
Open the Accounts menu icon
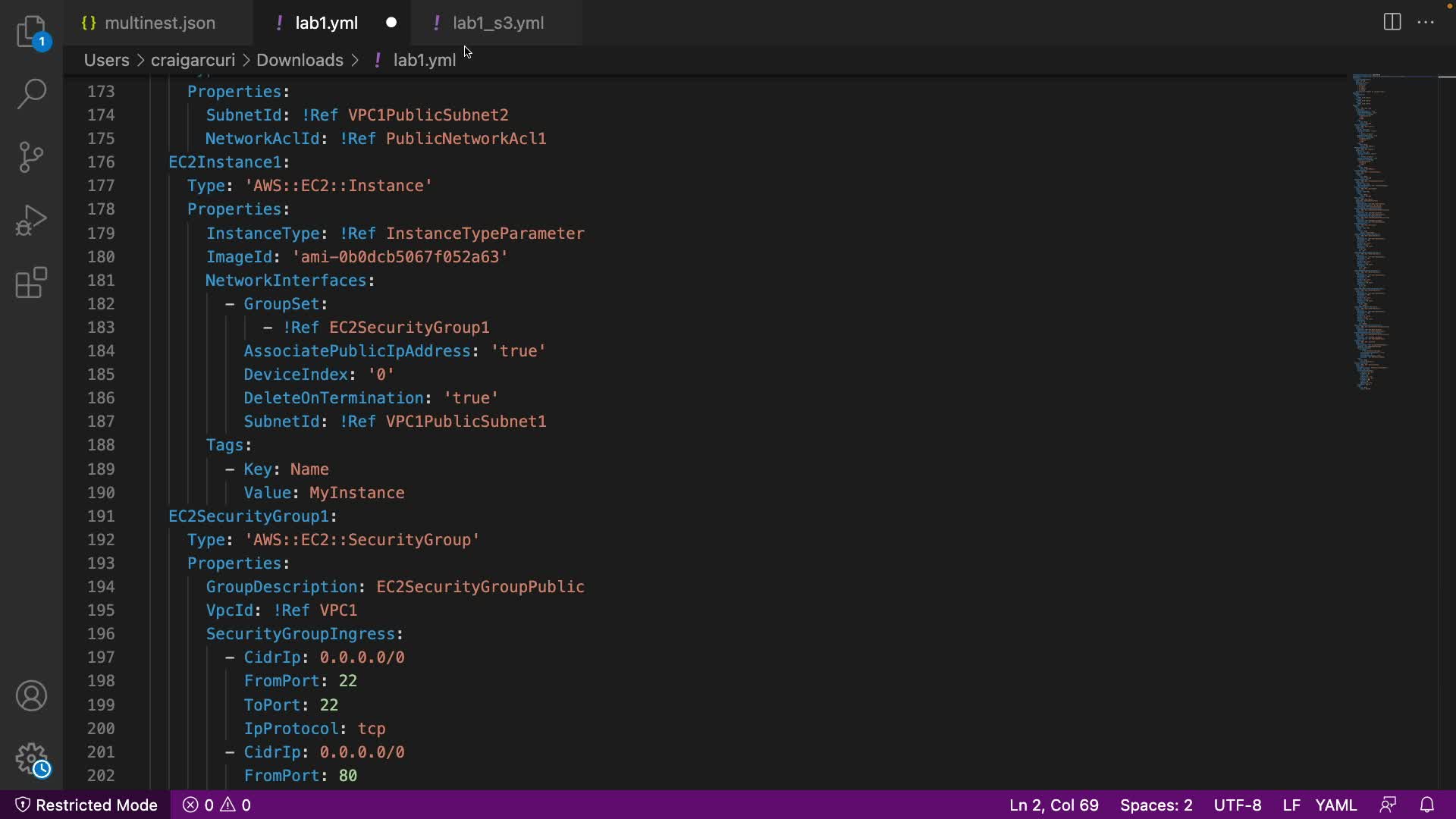pyautogui.click(x=31, y=695)
